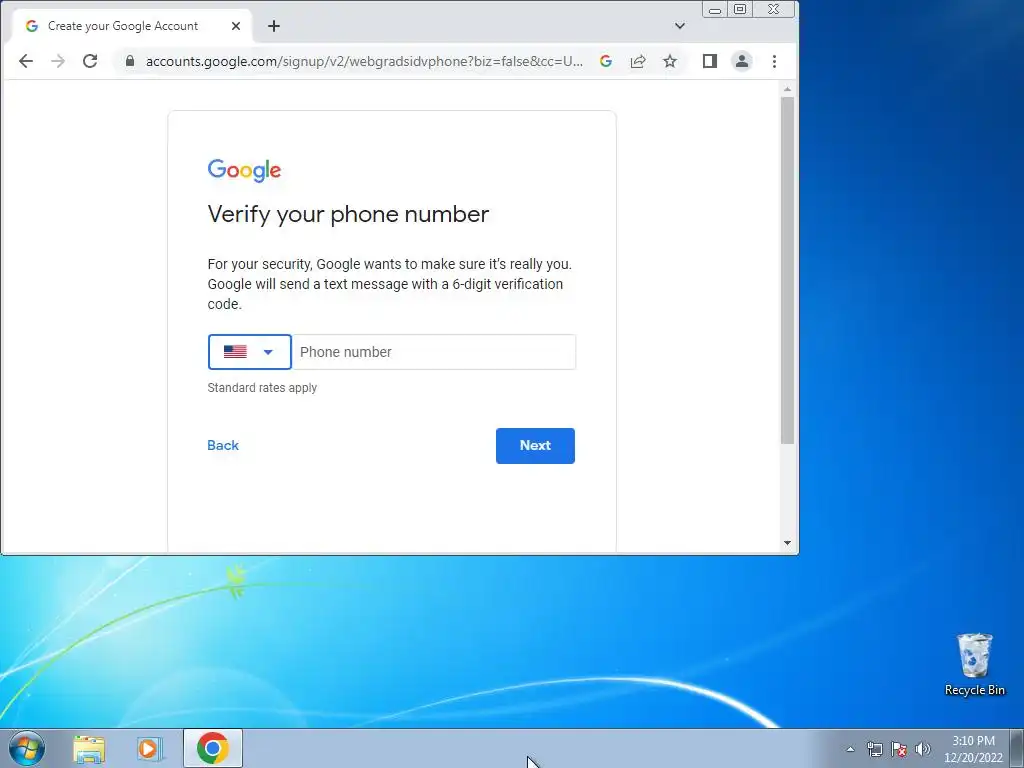Viewport: 1024px width, 768px height.
Task: Open Action Center flag icon
Action: pos(899,749)
